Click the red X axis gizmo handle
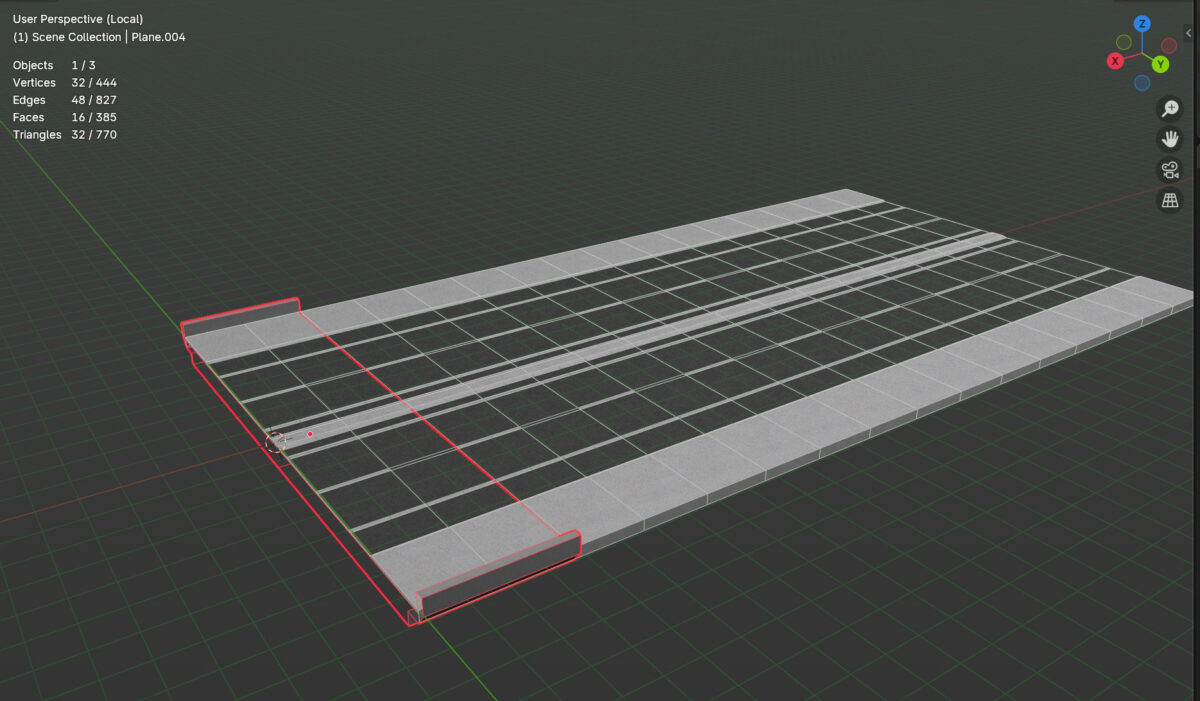Image resolution: width=1200 pixels, height=701 pixels. [1115, 61]
